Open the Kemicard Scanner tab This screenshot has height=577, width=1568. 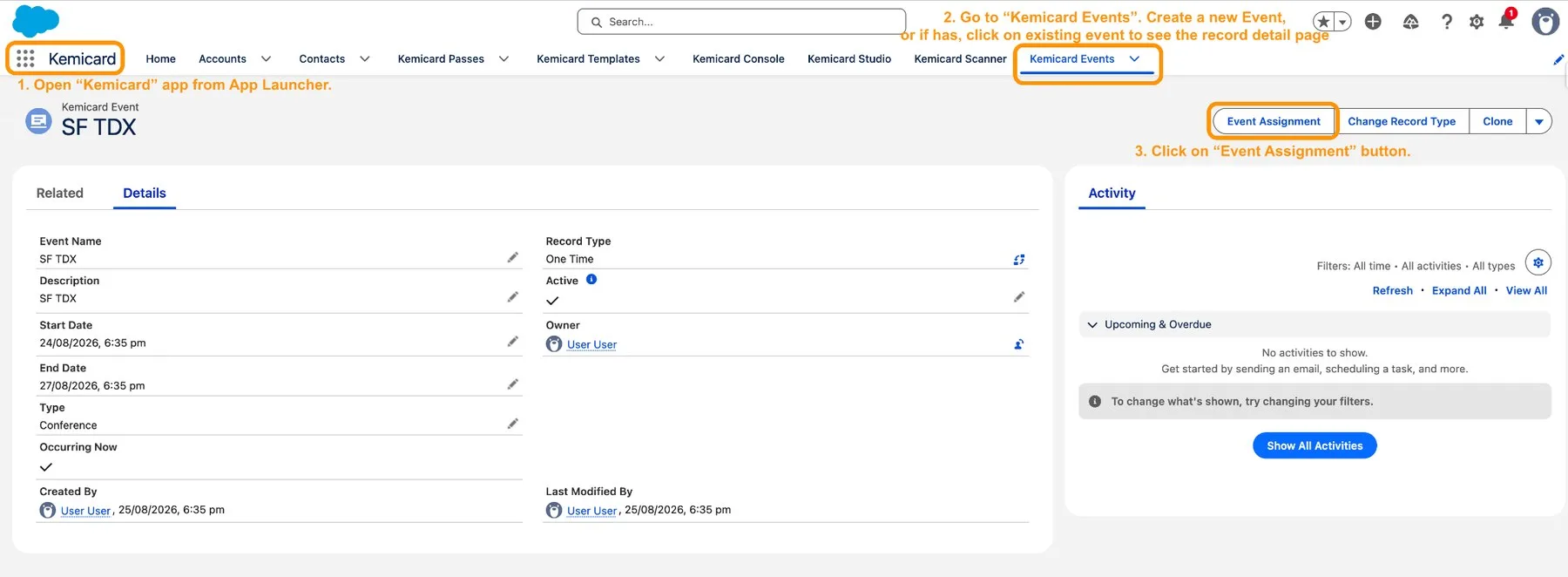tap(960, 59)
